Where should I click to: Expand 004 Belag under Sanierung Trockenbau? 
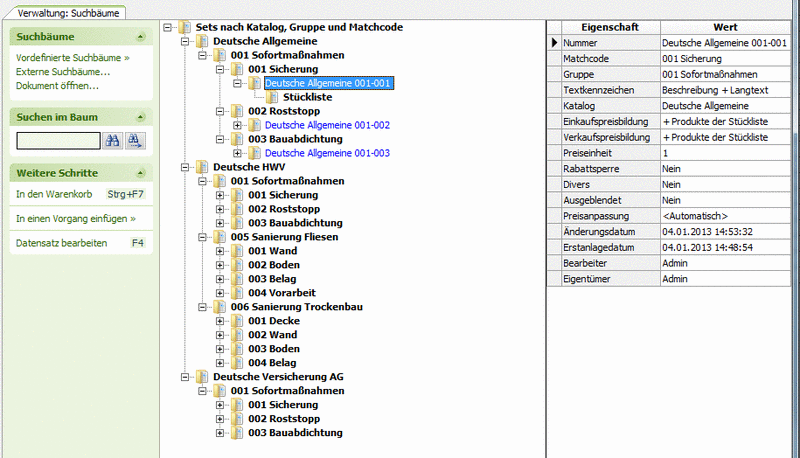[x=220, y=363]
